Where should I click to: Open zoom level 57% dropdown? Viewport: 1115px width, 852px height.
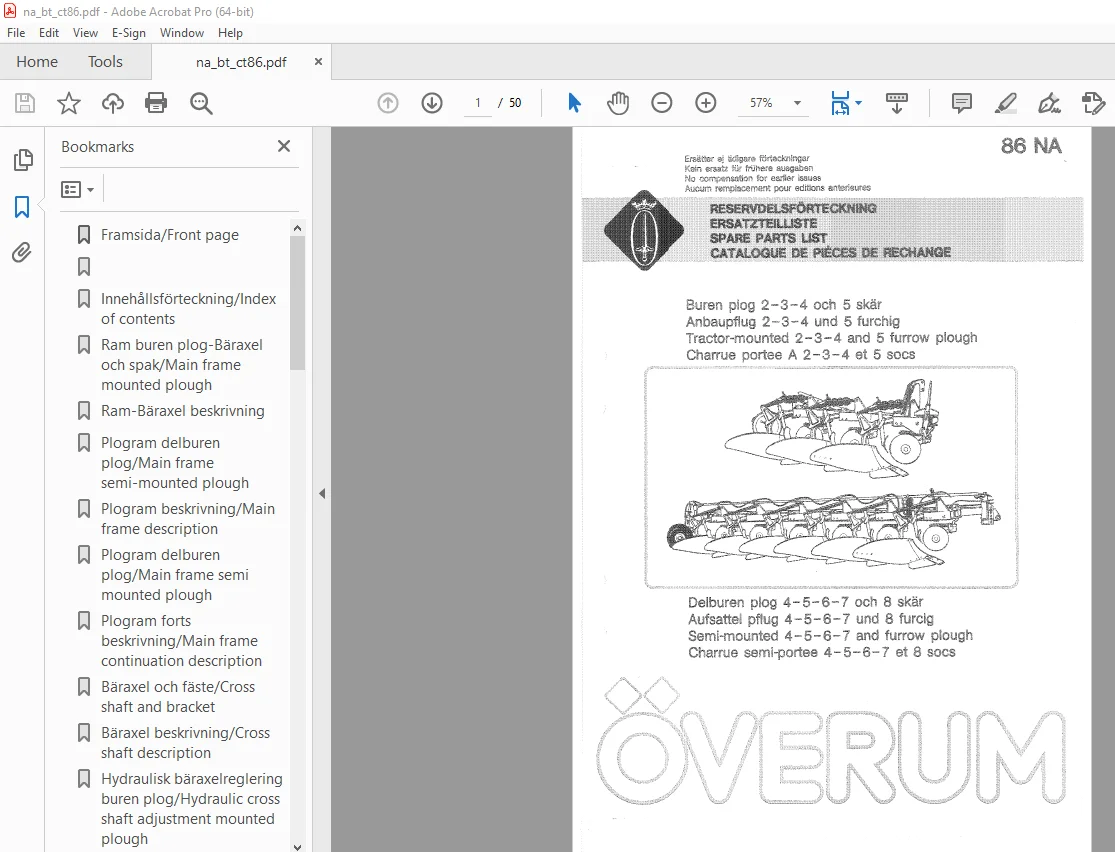pyautogui.click(x=797, y=103)
